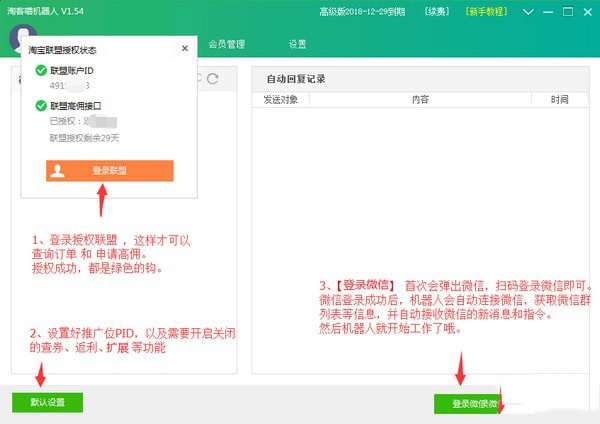Open the 新手教程 tutorial link

tap(486, 12)
